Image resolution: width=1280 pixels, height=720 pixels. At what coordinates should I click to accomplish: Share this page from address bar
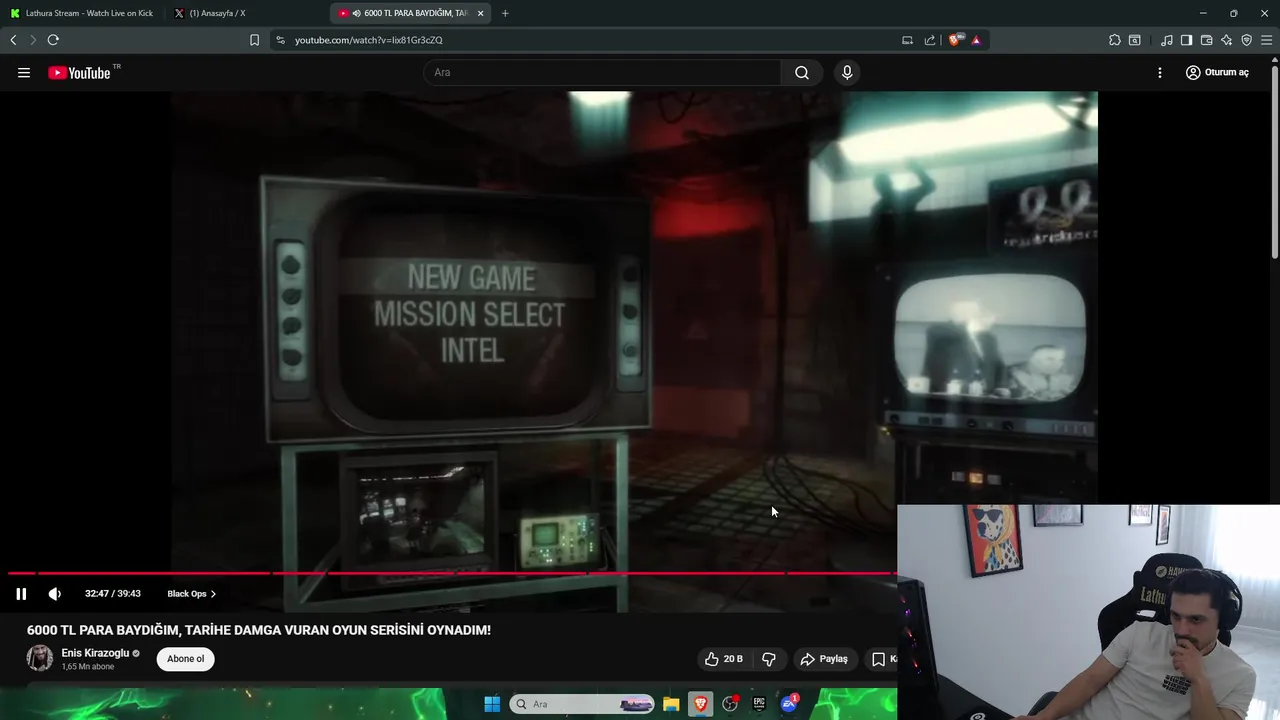tap(930, 40)
